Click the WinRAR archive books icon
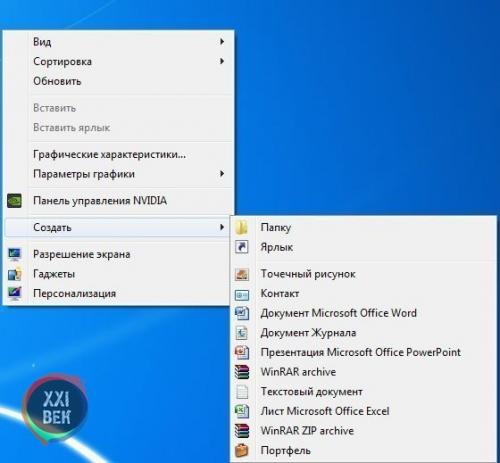500x463 pixels. click(x=242, y=372)
